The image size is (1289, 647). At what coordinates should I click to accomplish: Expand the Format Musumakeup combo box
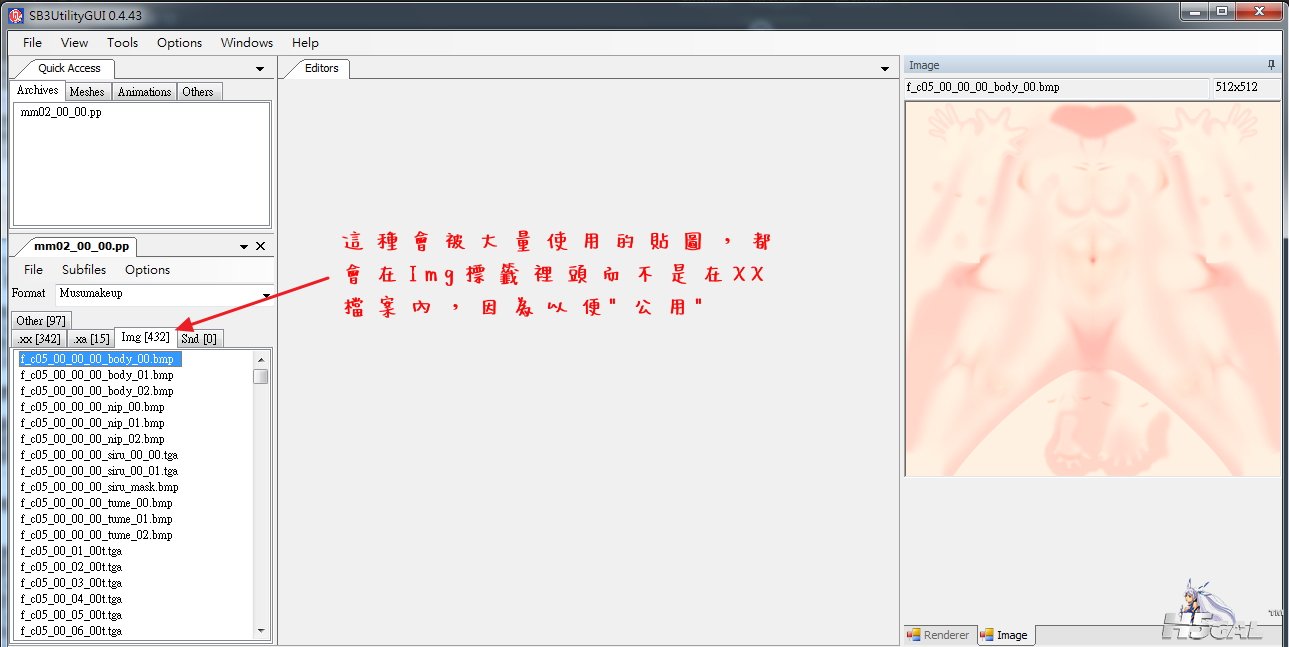pyautogui.click(x=266, y=295)
